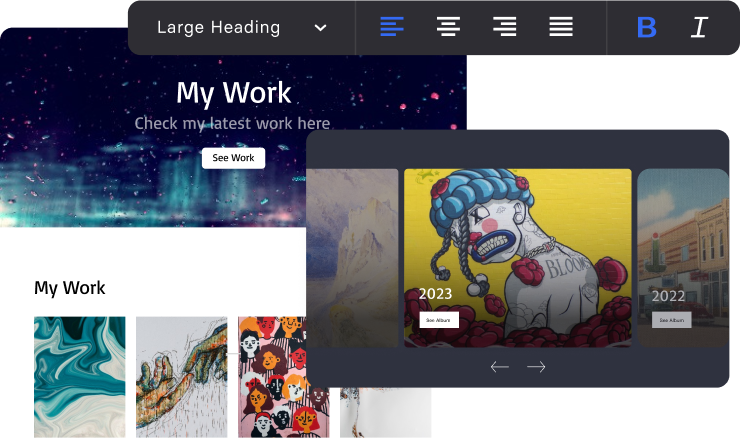The width and height of the screenshot is (740, 443).
Task: Toggle italic formatting
Action: point(699,27)
